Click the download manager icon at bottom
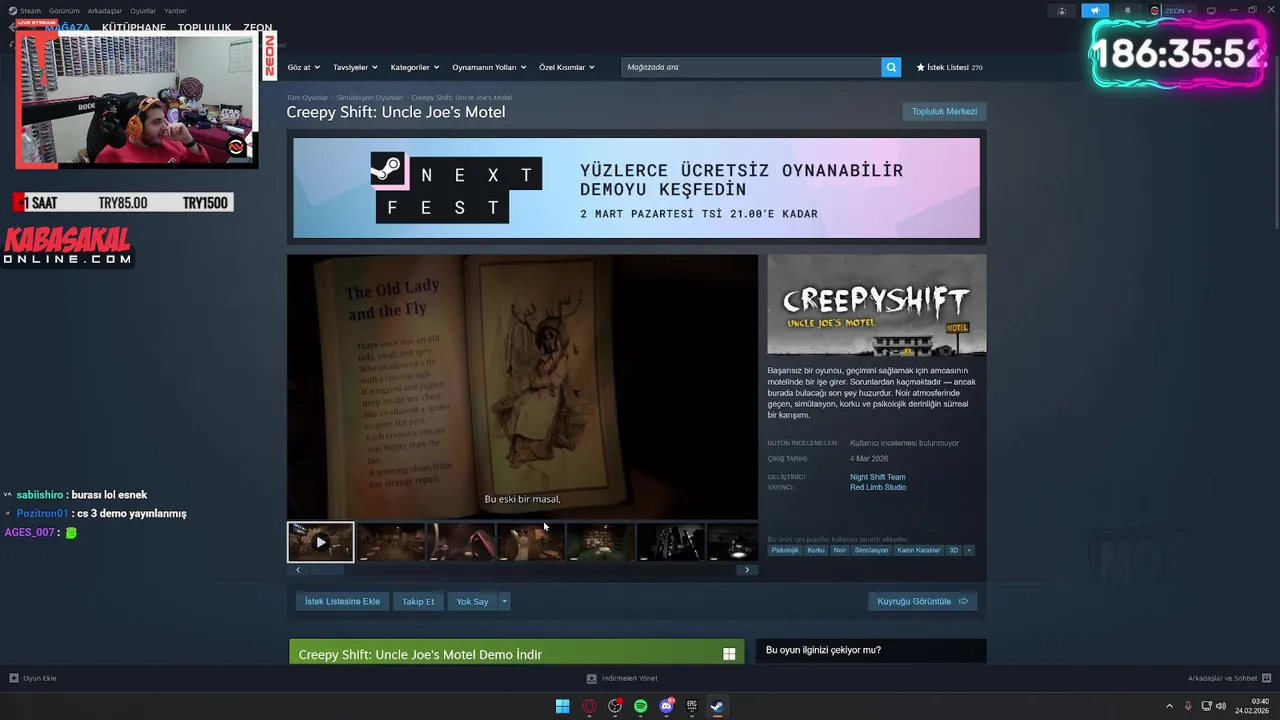 click(591, 678)
